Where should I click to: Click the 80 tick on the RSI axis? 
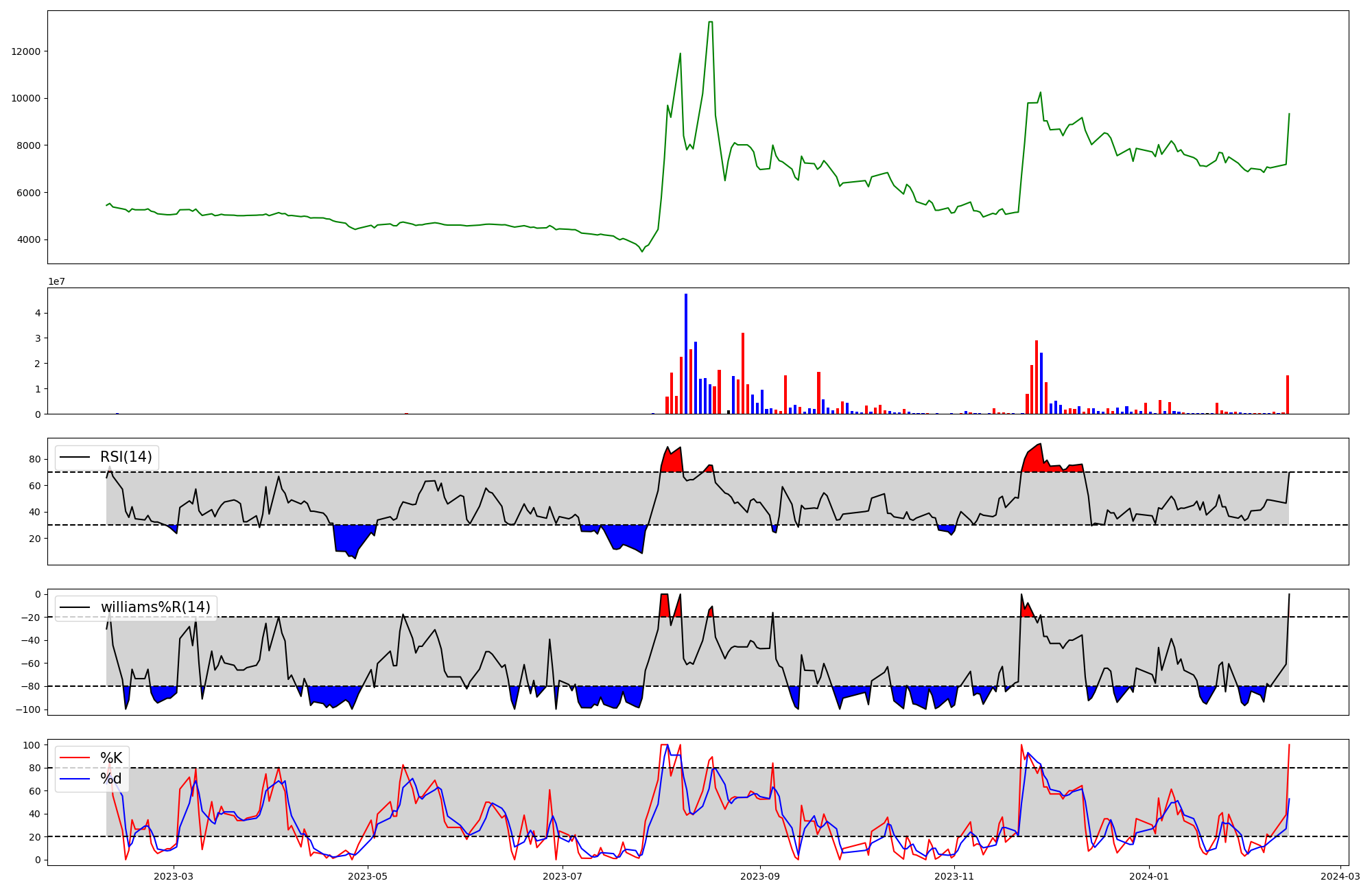pyautogui.click(x=35, y=459)
